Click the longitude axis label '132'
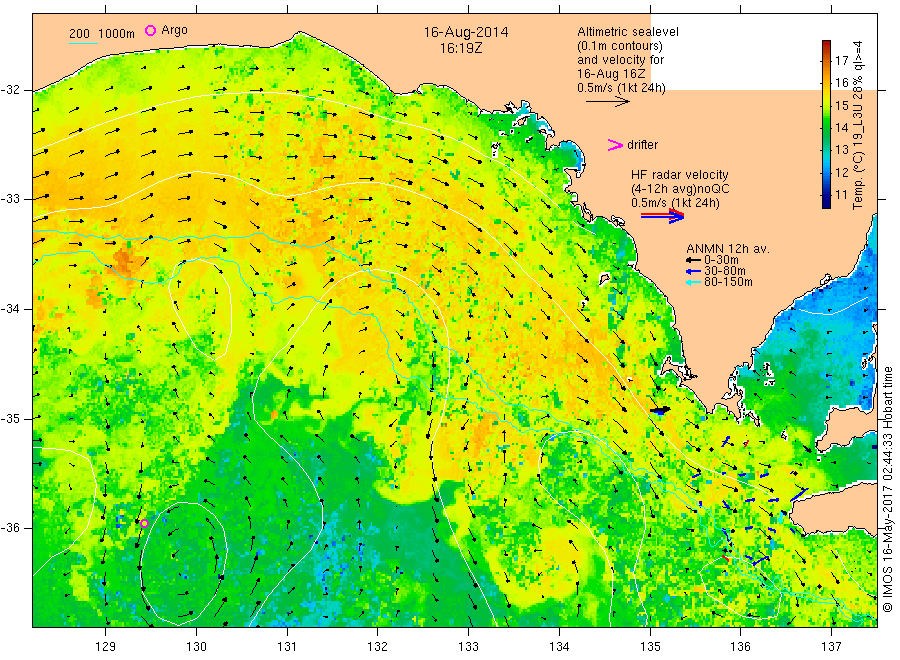The width and height of the screenshot is (900, 660). (378, 647)
